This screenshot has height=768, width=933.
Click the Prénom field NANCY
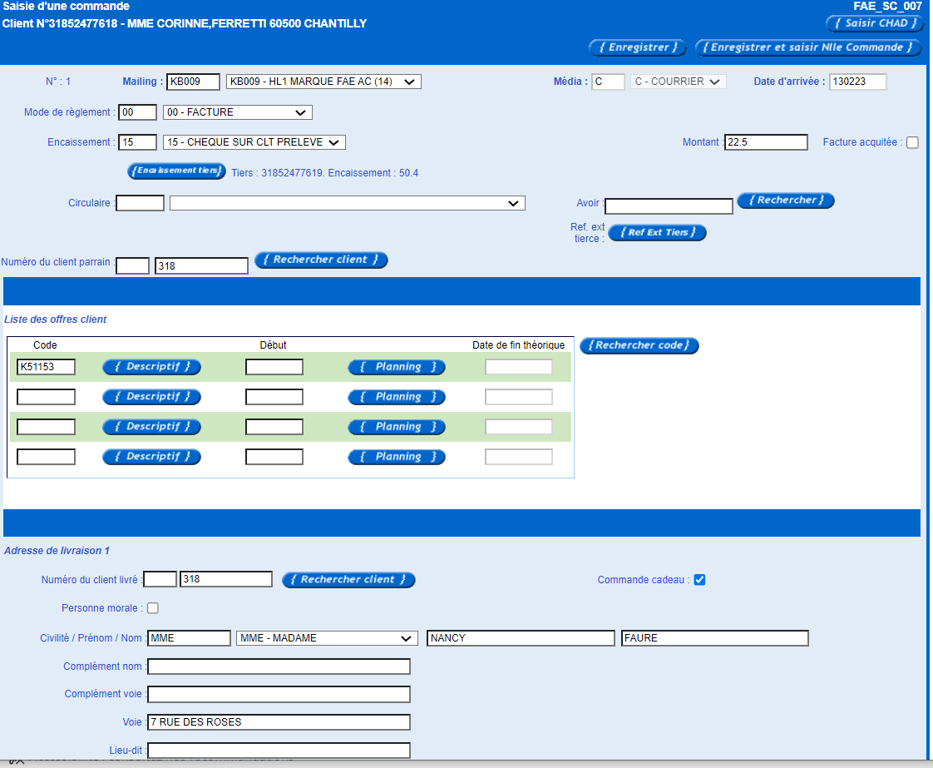521,638
